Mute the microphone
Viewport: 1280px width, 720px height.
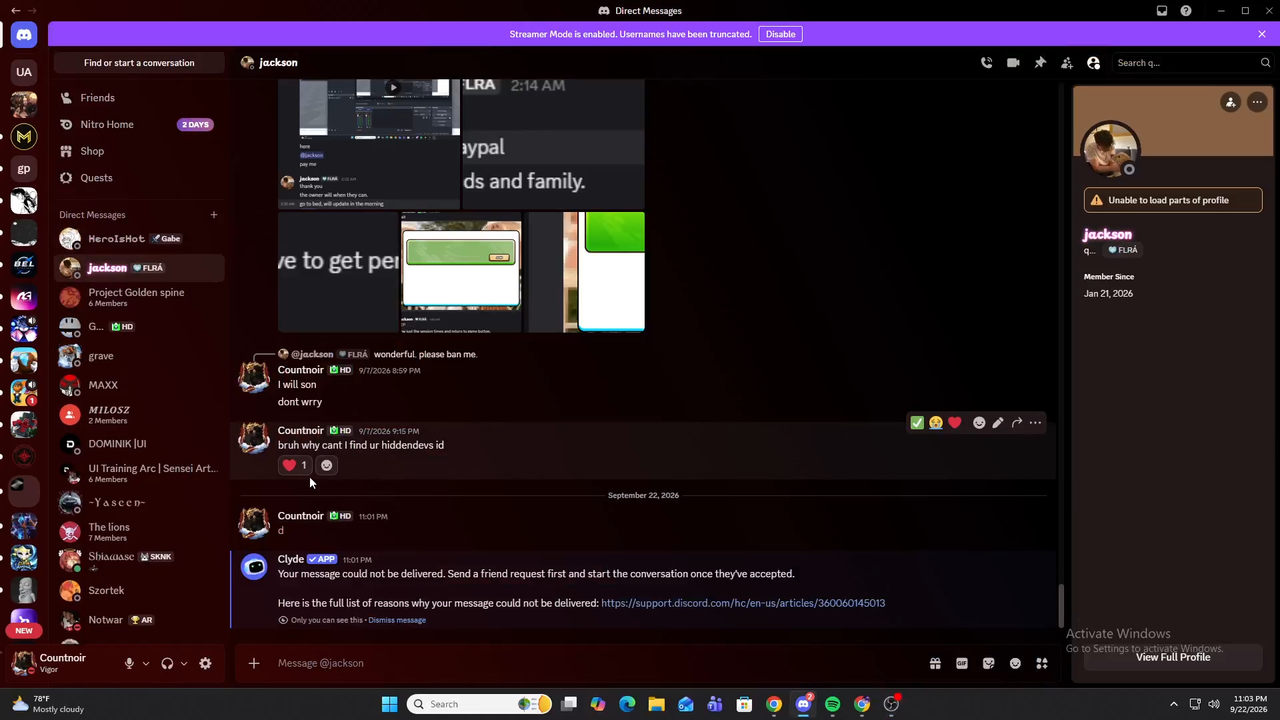point(129,663)
